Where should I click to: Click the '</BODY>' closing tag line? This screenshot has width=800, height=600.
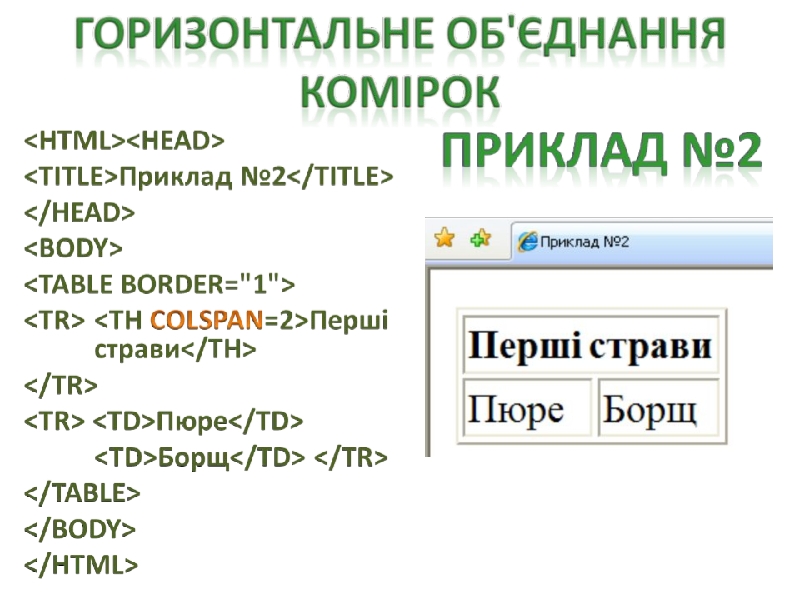[x=80, y=529]
